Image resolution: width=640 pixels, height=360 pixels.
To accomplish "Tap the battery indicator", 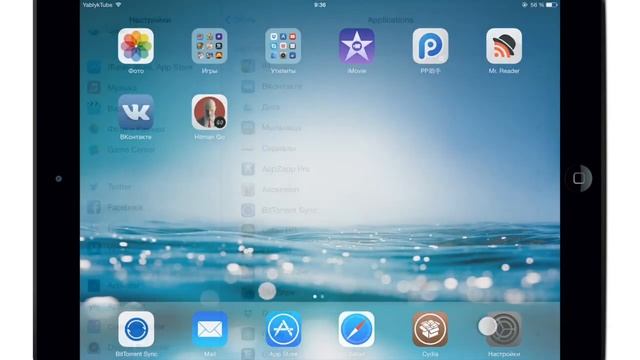I will coord(552,5).
